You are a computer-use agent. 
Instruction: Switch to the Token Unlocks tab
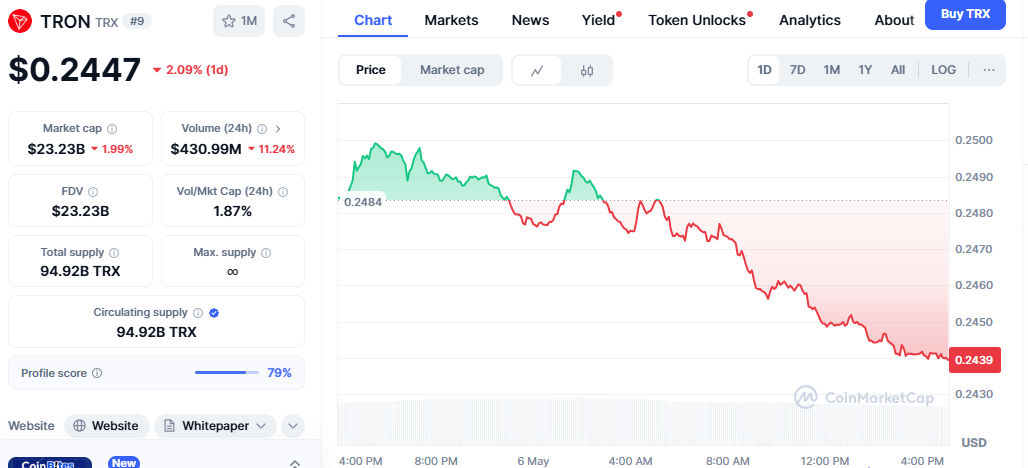(x=697, y=20)
